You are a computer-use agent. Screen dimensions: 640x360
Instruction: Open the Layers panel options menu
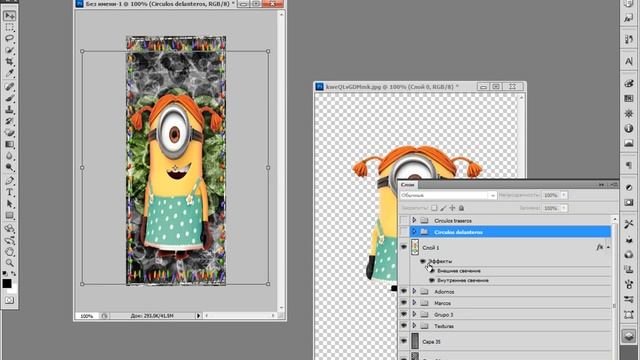point(613,185)
